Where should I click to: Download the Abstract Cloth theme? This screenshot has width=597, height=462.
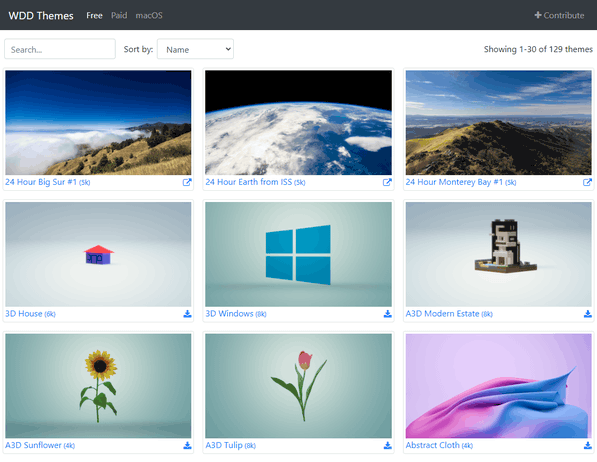pyautogui.click(x=588, y=445)
